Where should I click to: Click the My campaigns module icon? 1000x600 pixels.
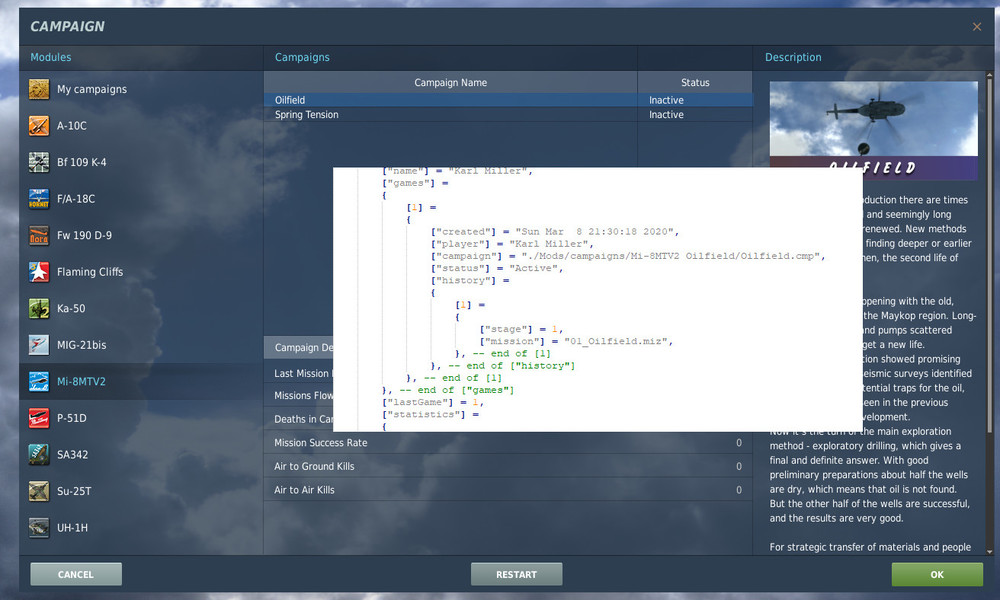[x=39, y=89]
